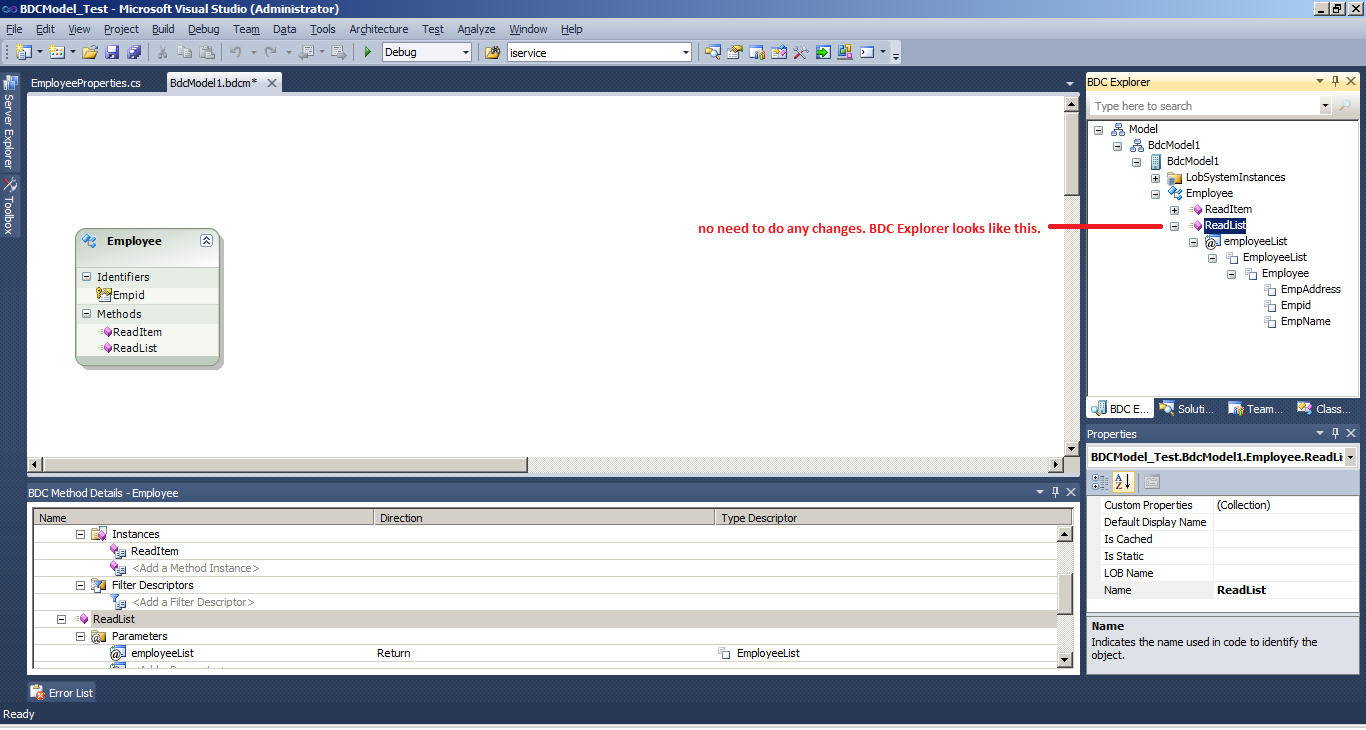Collapse the ReadList node in BDC Explorer
This screenshot has width=1366, height=730.
coord(1174,226)
